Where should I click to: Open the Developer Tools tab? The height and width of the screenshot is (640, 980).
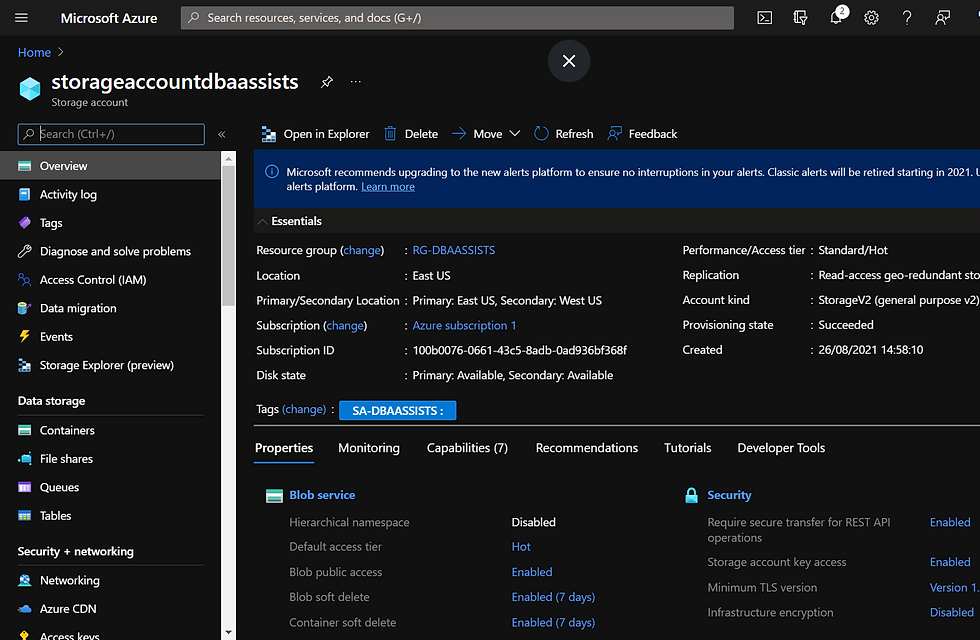pyautogui.click(x=781, y=448)
